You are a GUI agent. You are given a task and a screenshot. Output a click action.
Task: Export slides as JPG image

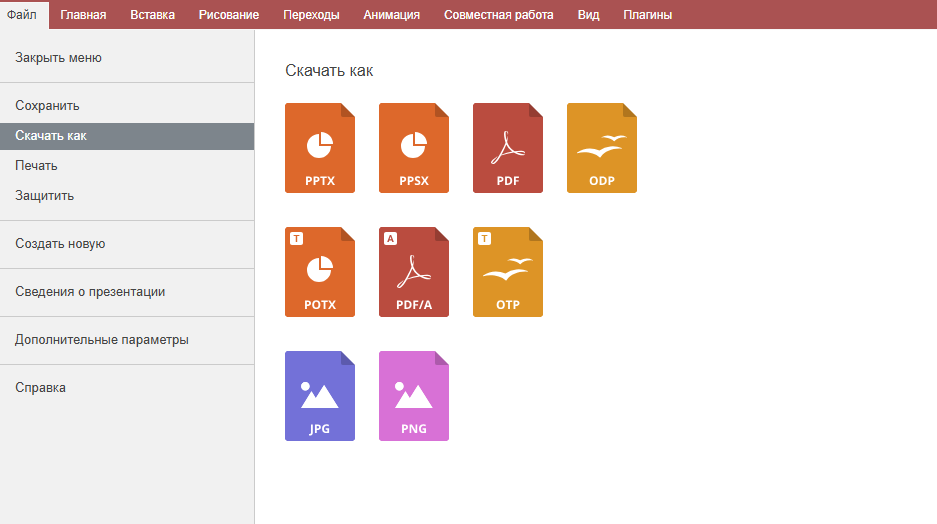[320, 396]
